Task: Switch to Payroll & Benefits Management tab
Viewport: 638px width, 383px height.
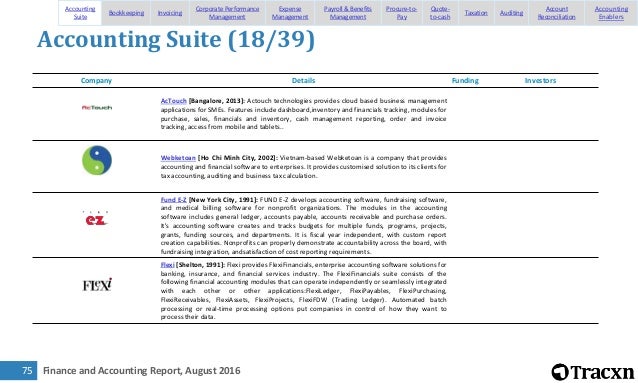Action: tap(347, 13)
